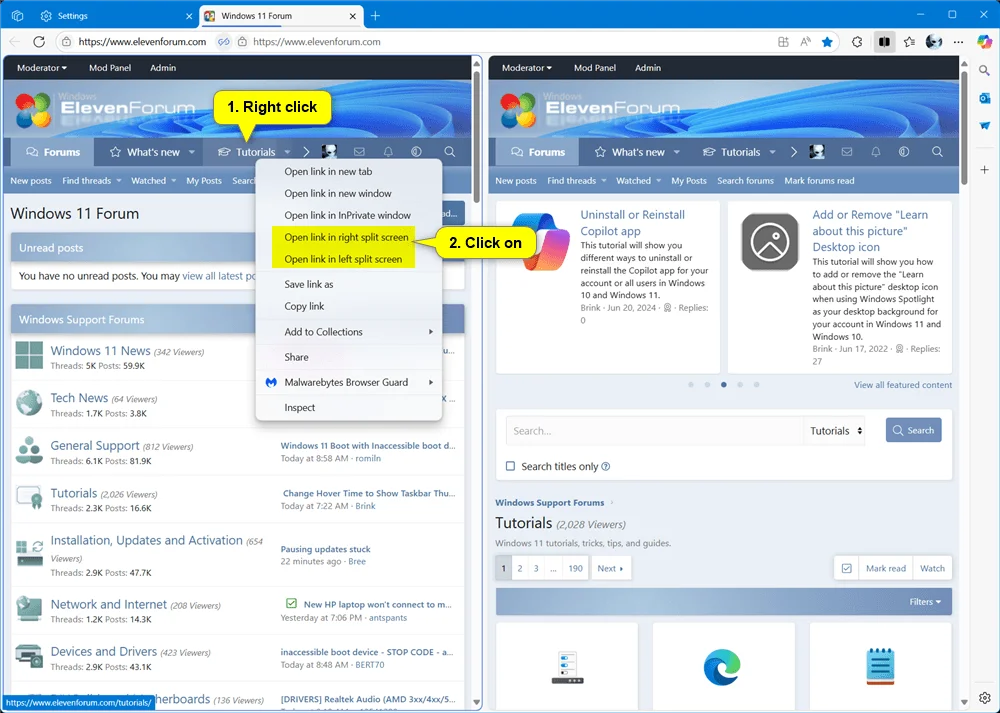This screenshot has width=1000, height=713.
Task: Expand the What's new arrow in the left pane
Action: pyautogui.click(x=191, y=152)
